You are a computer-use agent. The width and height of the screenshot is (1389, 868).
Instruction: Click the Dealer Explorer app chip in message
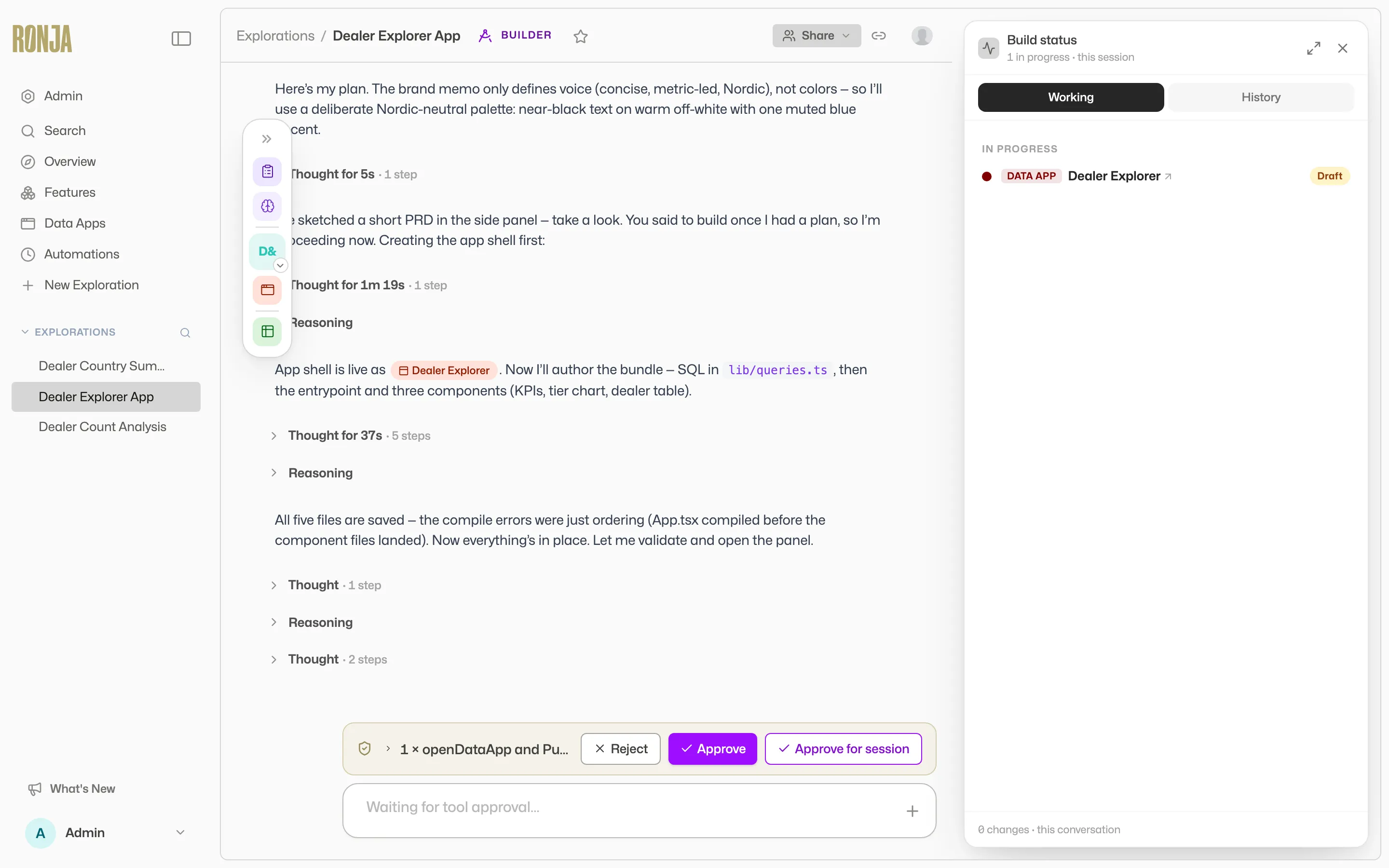[444, 370]
